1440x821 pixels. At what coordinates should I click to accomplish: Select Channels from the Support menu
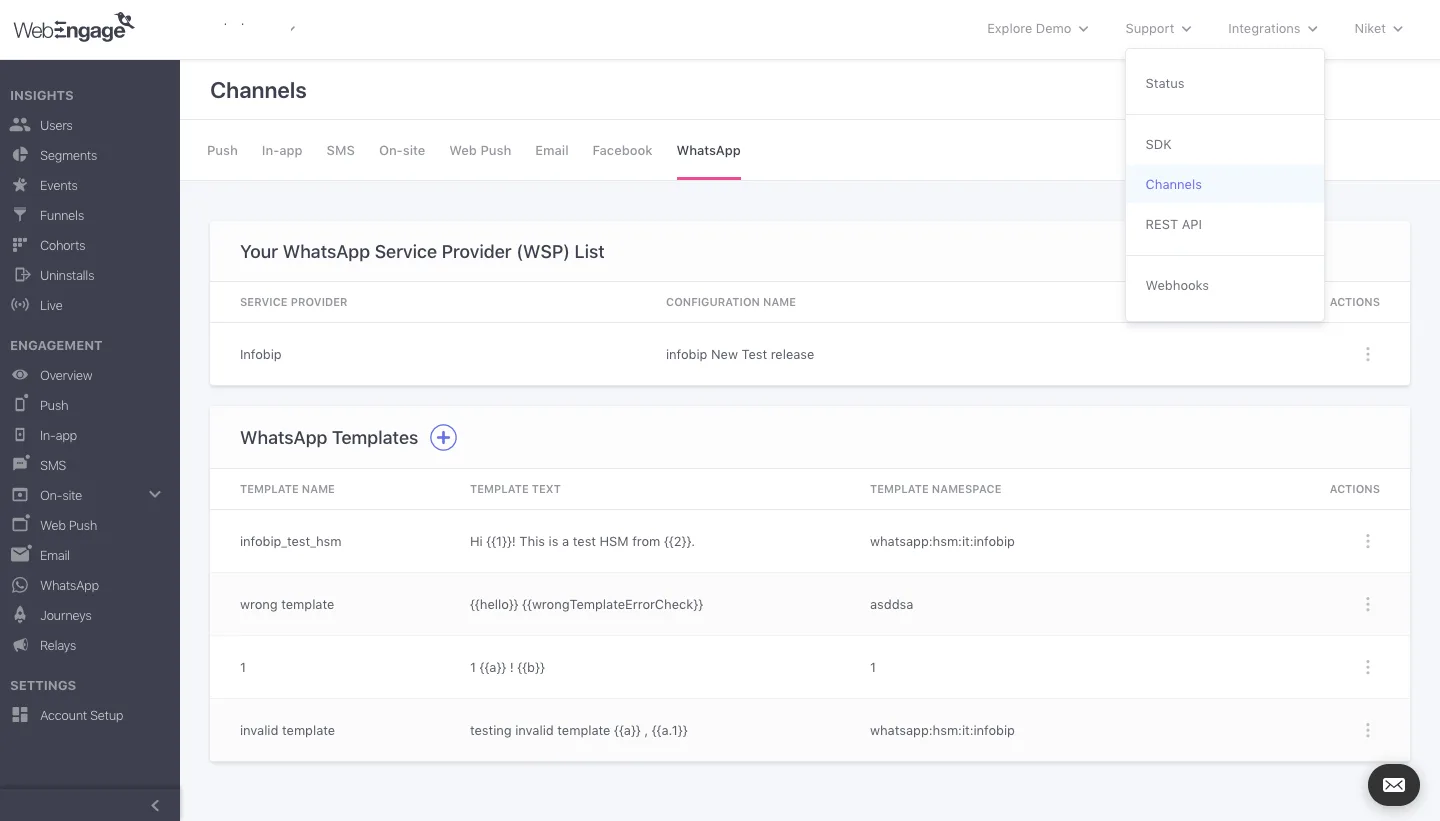(x=1173, y=184)
